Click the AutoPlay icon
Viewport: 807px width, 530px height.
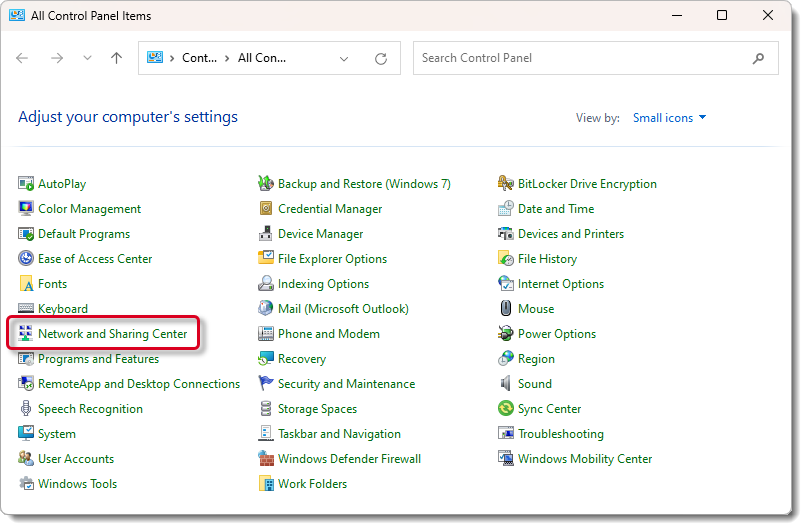[x=26, y=184]
